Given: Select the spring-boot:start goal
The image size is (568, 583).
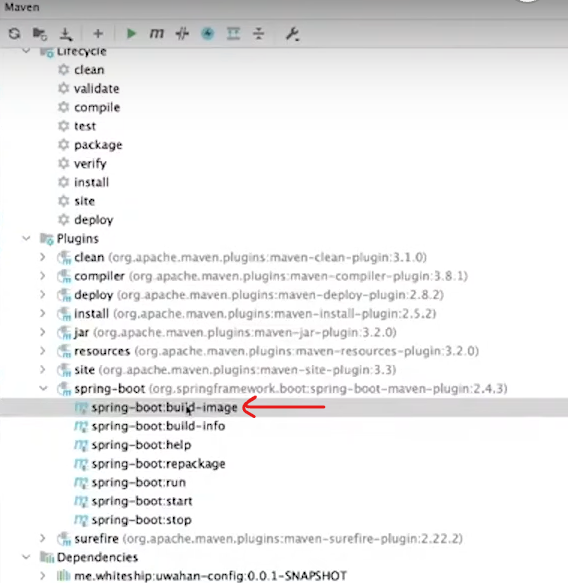Looking at the screenshot, I should [142, 501].
